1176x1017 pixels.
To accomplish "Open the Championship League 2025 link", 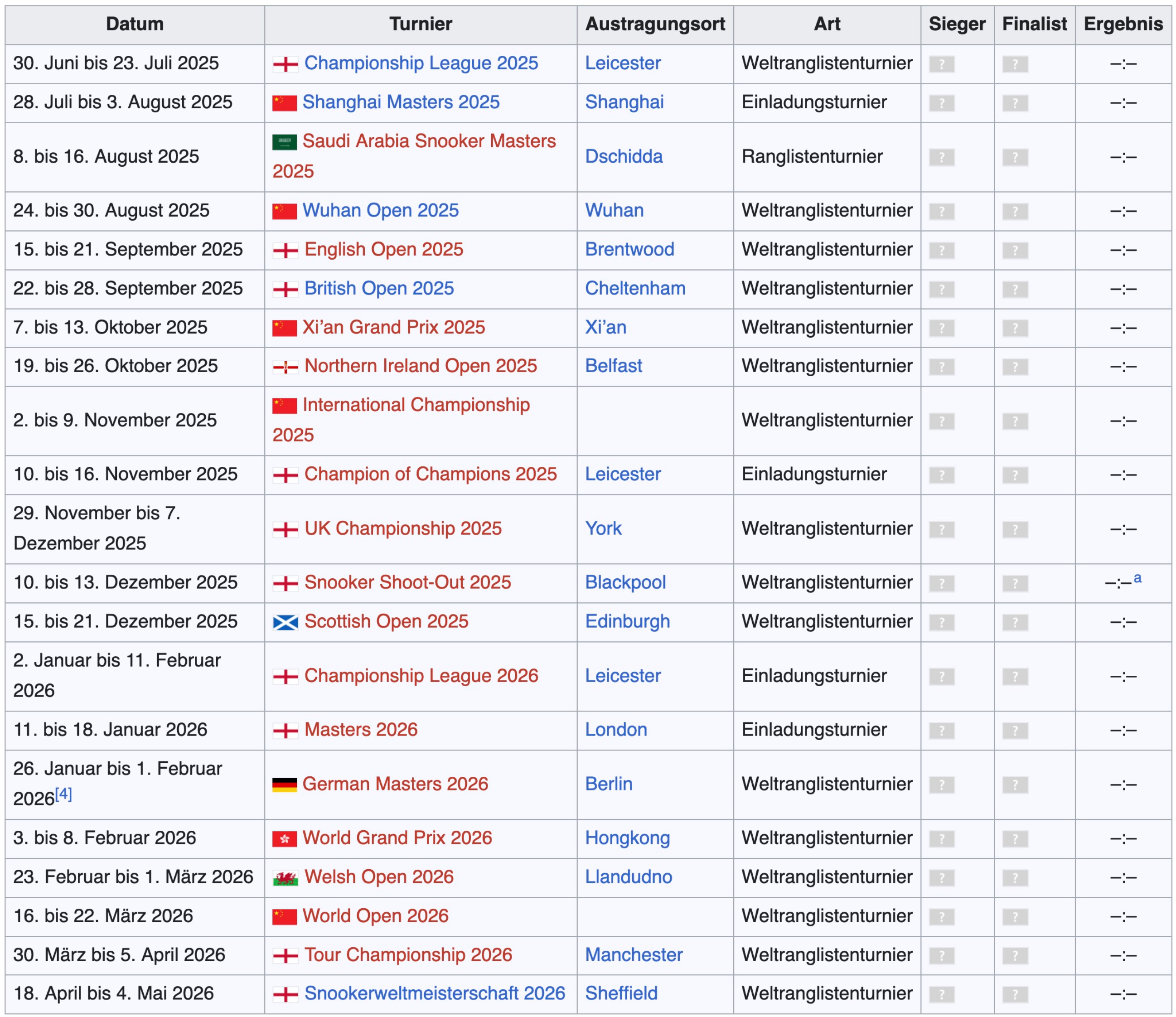I will [x=421, y=63].
